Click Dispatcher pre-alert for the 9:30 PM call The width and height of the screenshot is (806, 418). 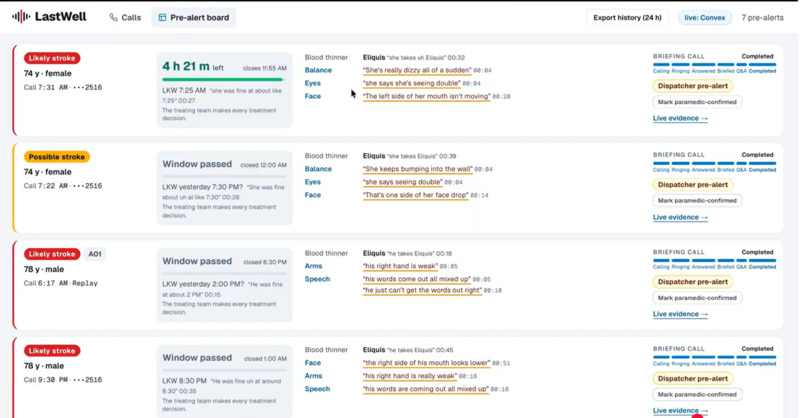coord(693,378)
